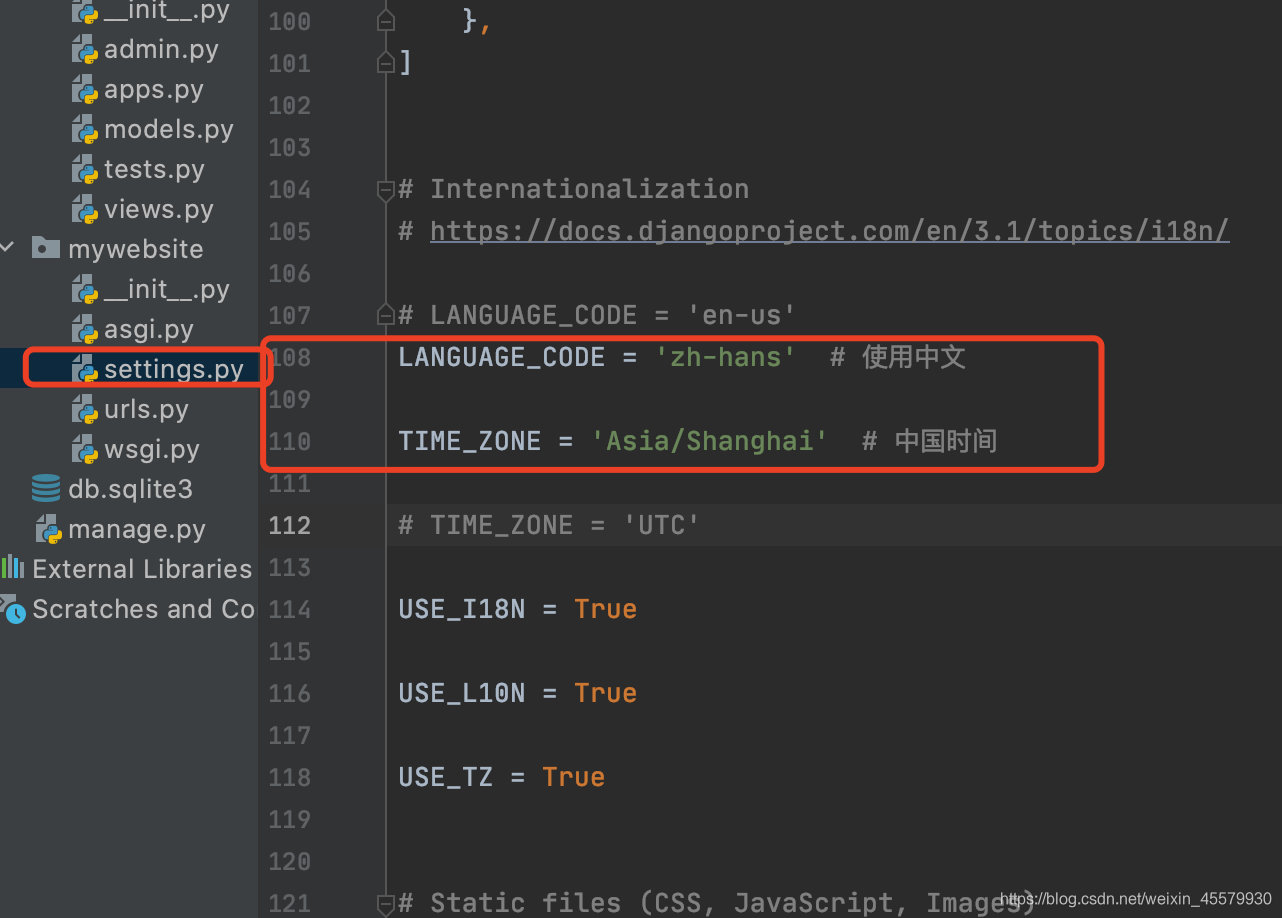Click the manage.py Python file icon
Viewport: 1282px width, 918px height.
click(x=48, y=529)
